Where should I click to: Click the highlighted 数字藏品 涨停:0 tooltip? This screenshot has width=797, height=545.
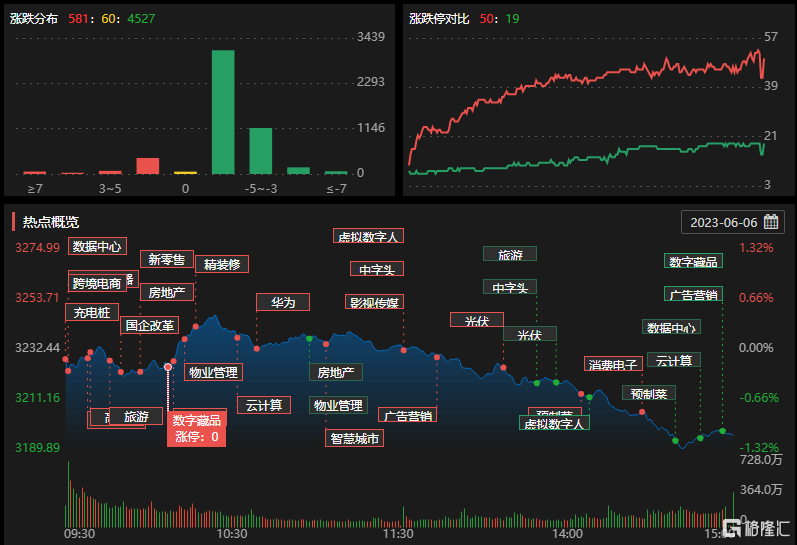(x=197, y=428)
